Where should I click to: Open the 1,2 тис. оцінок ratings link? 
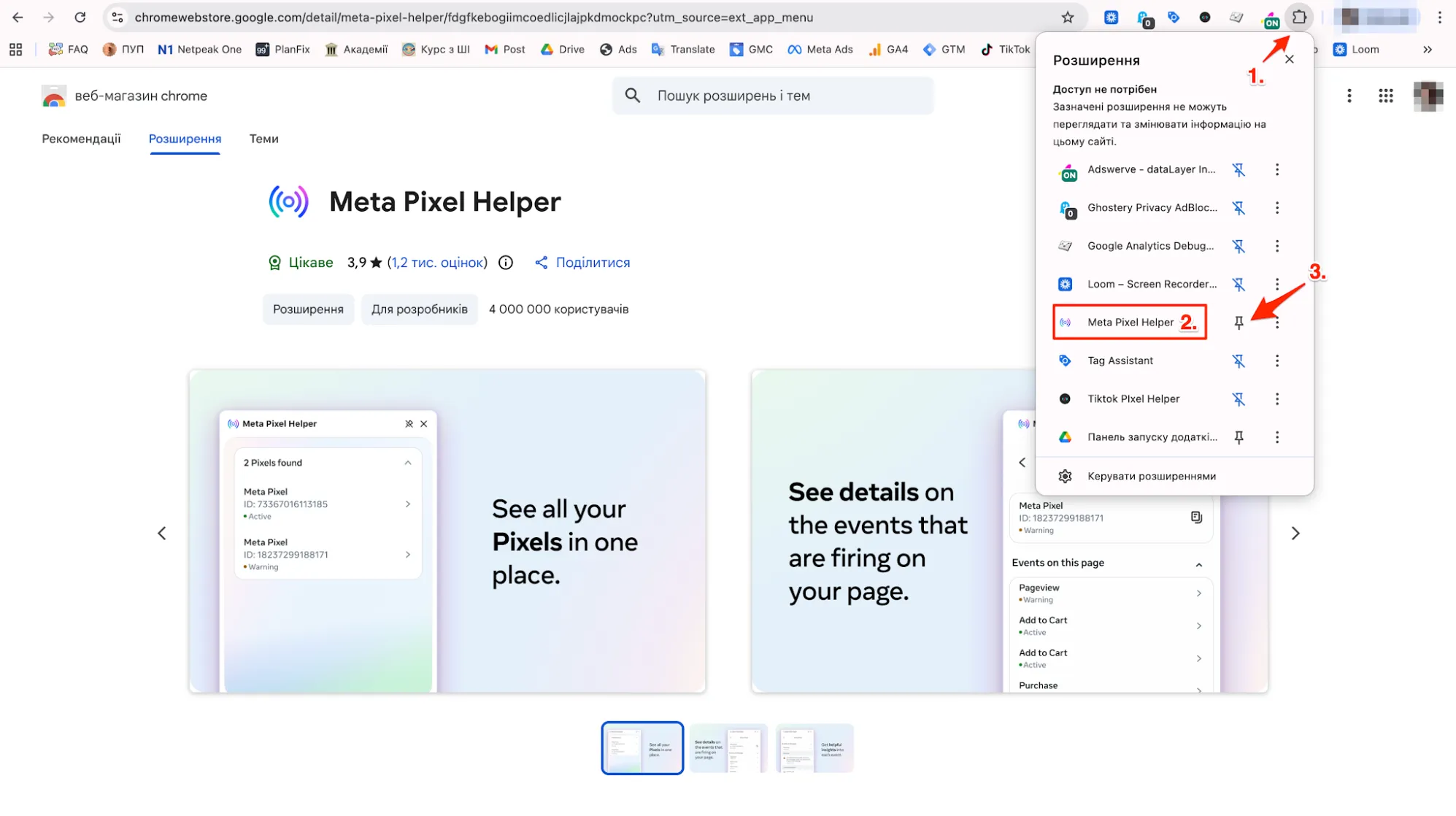pos(437,263)
